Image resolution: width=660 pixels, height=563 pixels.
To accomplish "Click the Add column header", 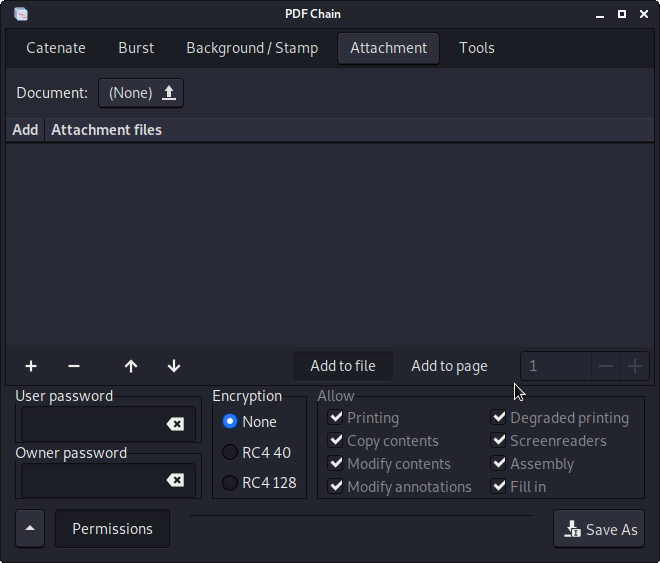I will click(x=25, y=130).
